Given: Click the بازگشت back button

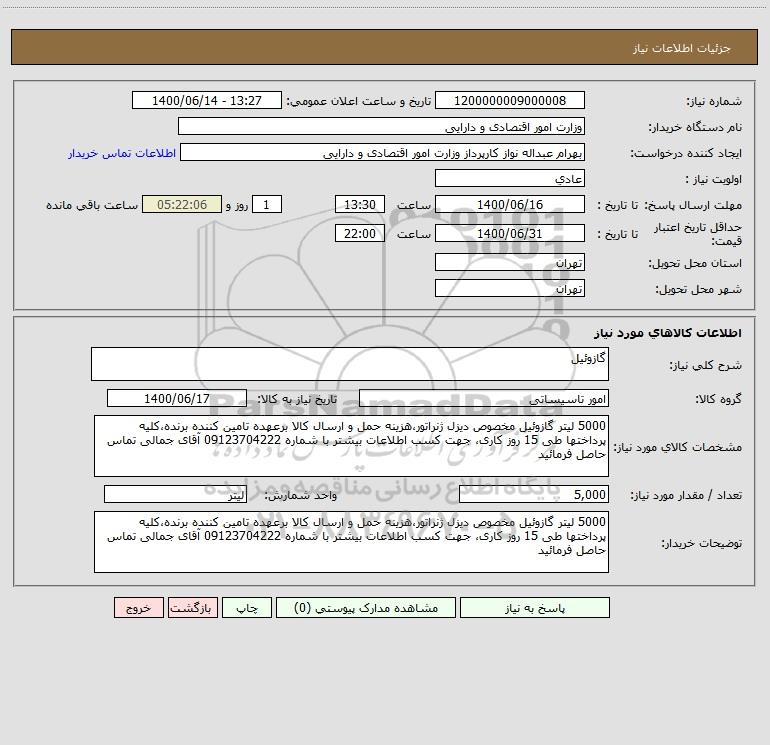Looking at the screenshot, I should 192,607.
